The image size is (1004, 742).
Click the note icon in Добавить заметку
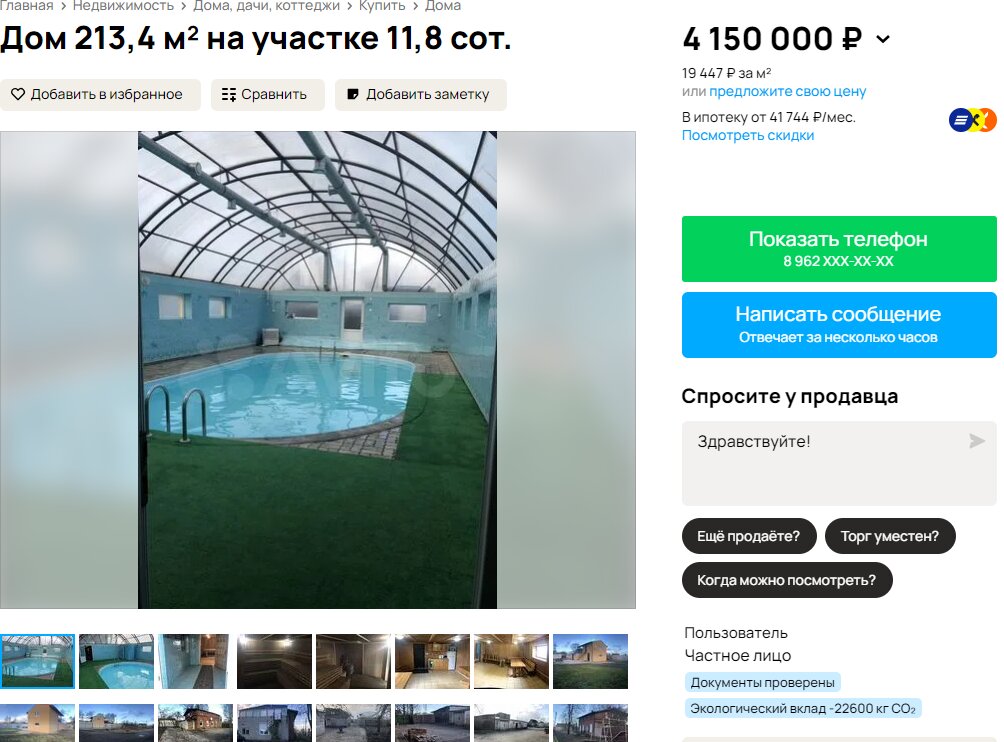353,94
